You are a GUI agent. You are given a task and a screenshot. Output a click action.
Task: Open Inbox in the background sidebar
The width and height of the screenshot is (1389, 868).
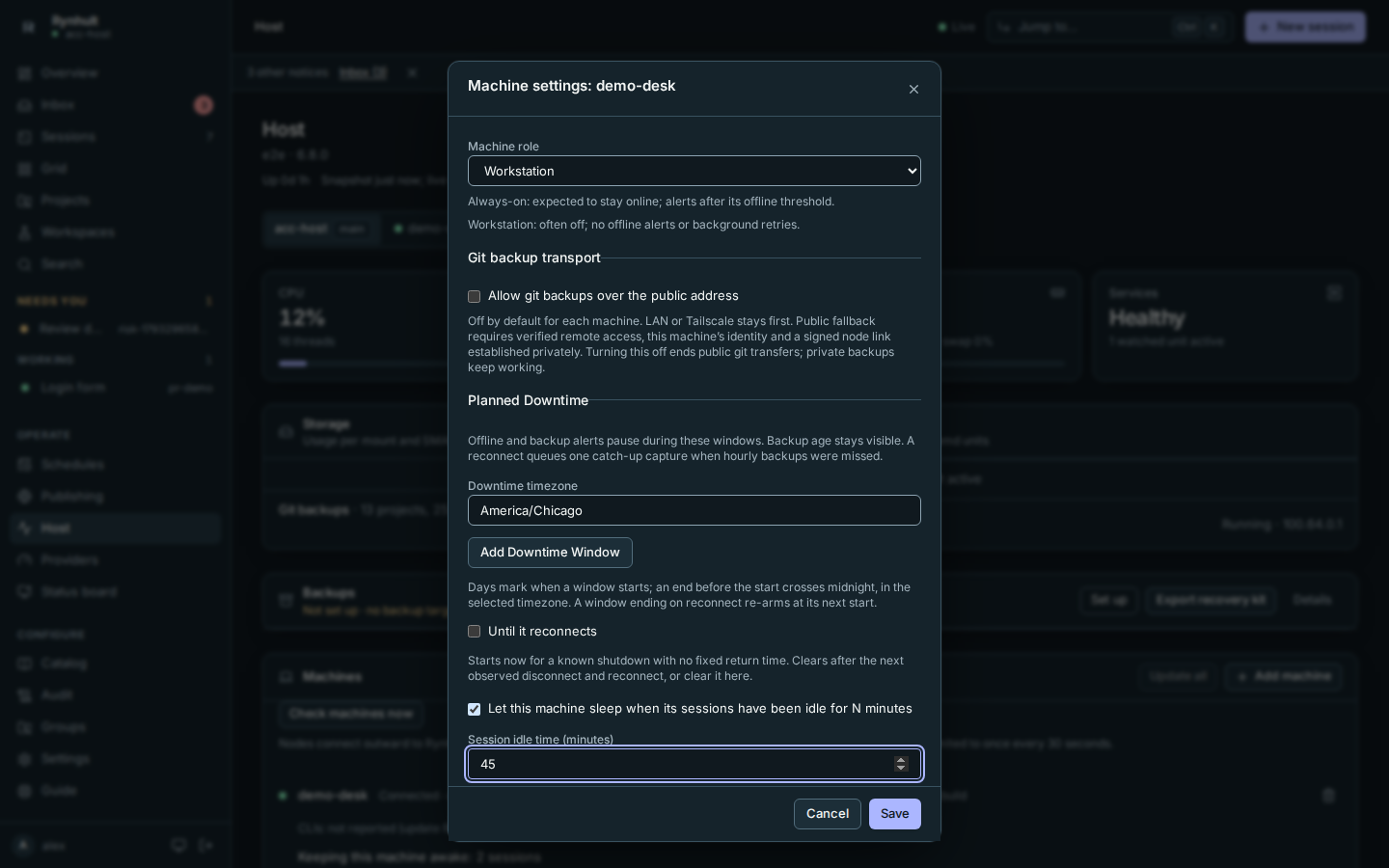click(116, 105)
